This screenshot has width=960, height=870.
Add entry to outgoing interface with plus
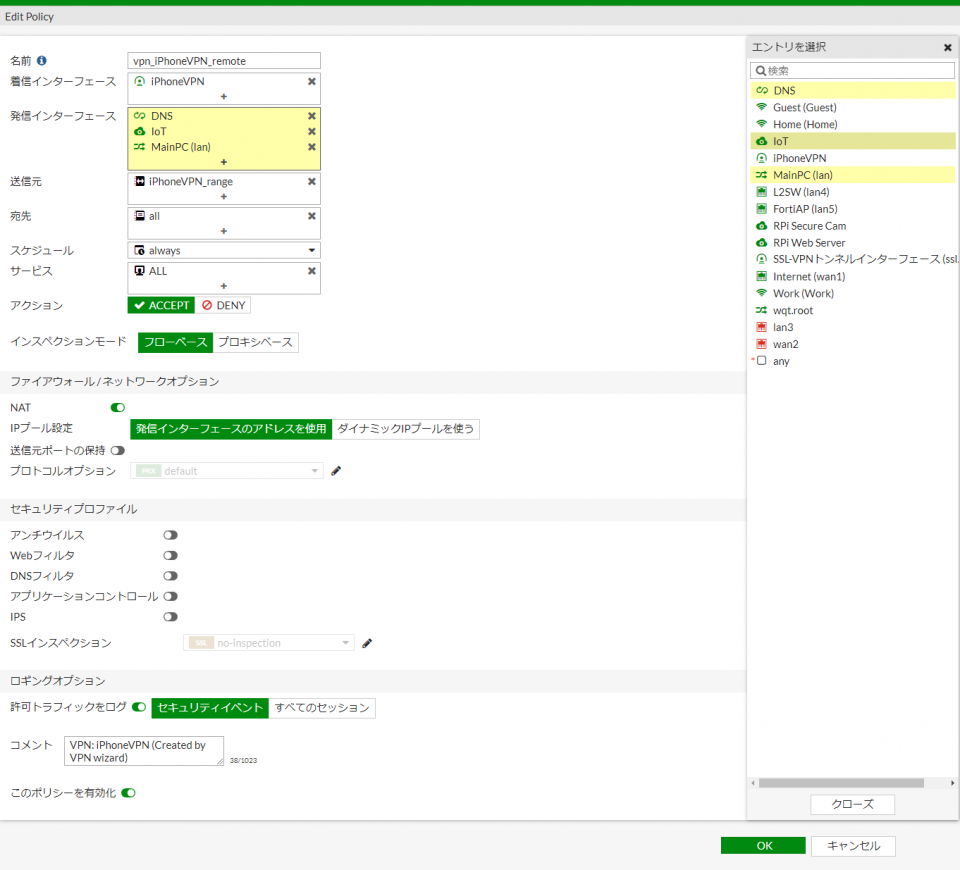coord(223,162)
